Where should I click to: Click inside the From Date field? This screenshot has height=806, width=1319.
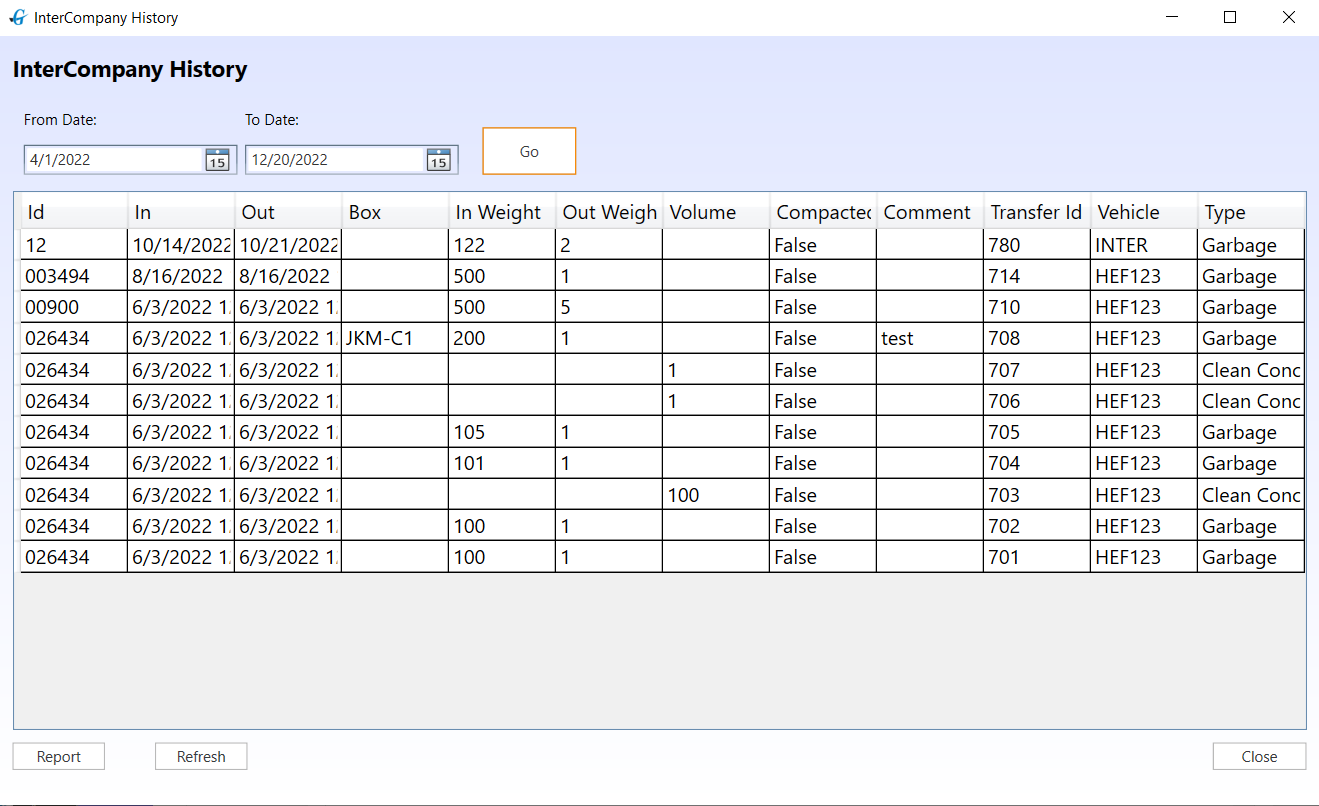[113, 160]
